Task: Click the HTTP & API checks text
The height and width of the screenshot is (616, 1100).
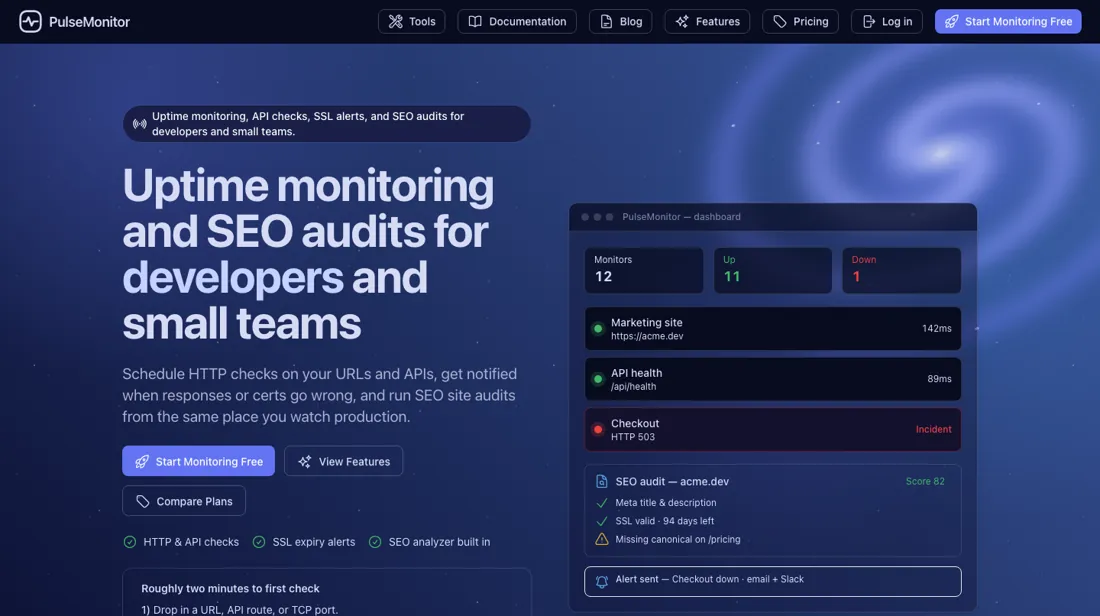Action: (191, 542)
